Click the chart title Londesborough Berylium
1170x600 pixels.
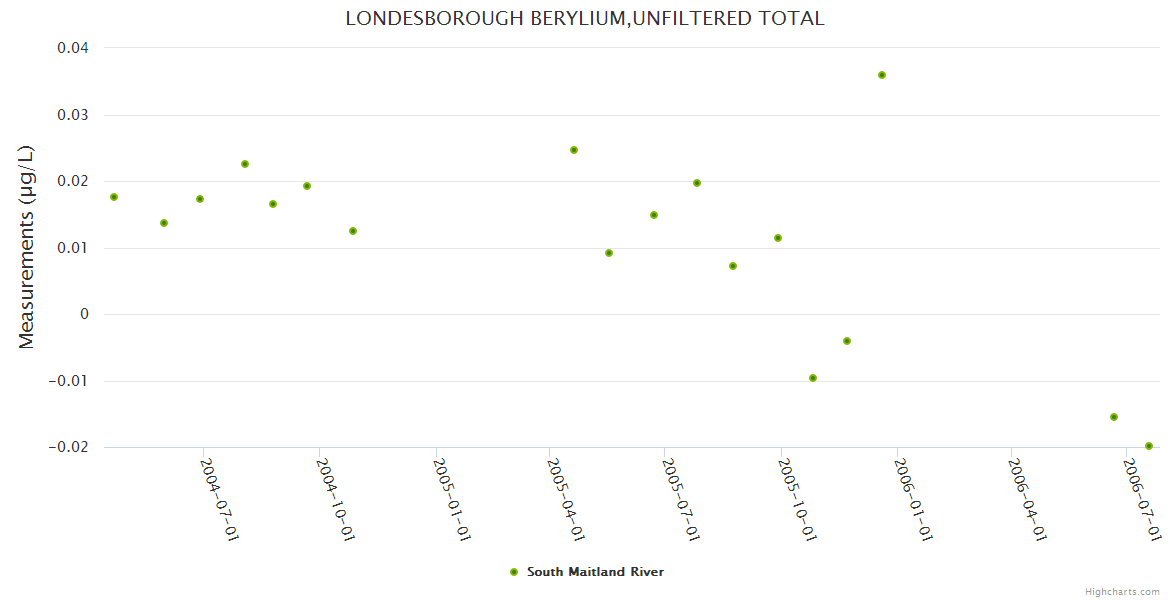585,19
